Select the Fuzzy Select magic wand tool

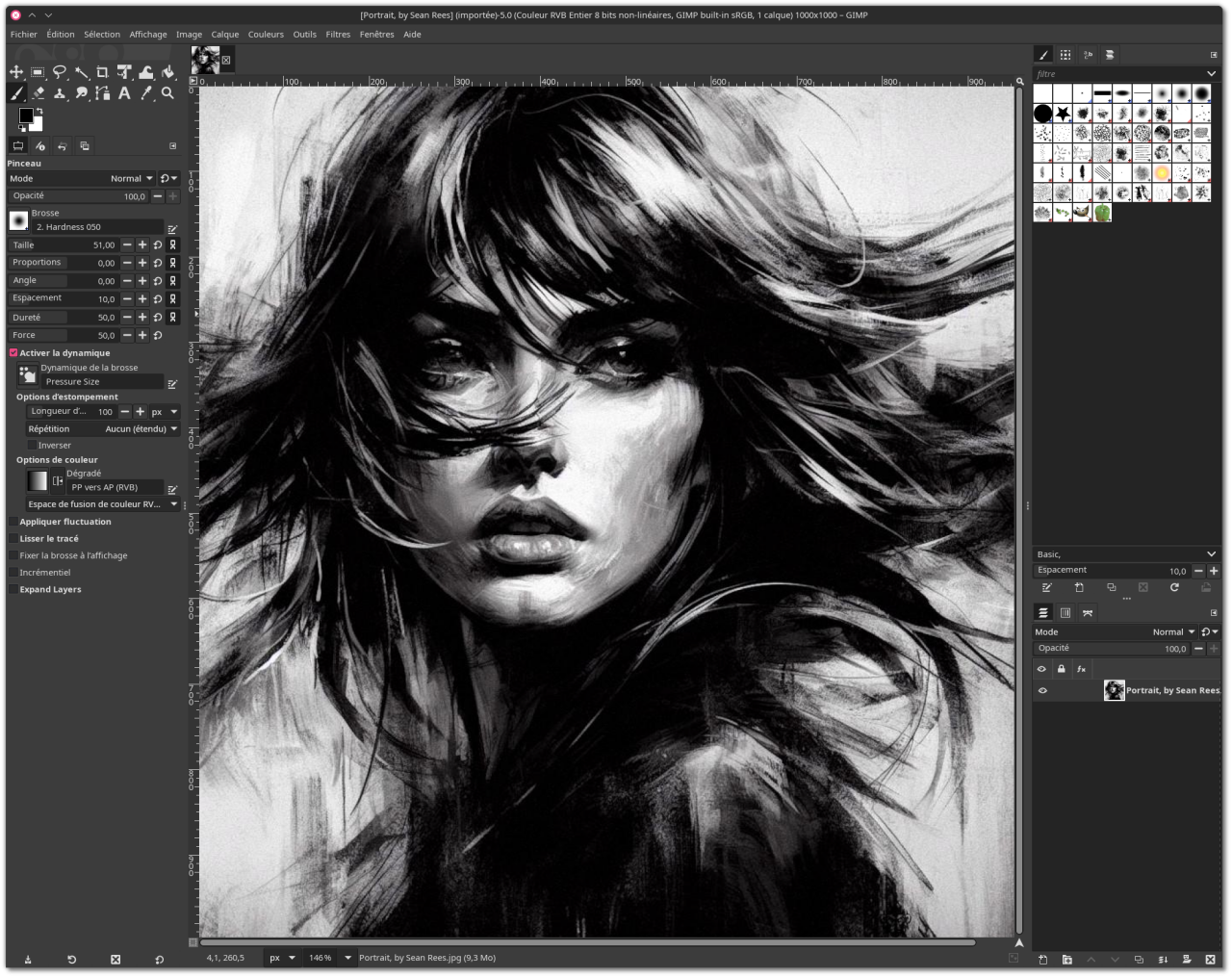pyautogui.click(x=82, y=72)
